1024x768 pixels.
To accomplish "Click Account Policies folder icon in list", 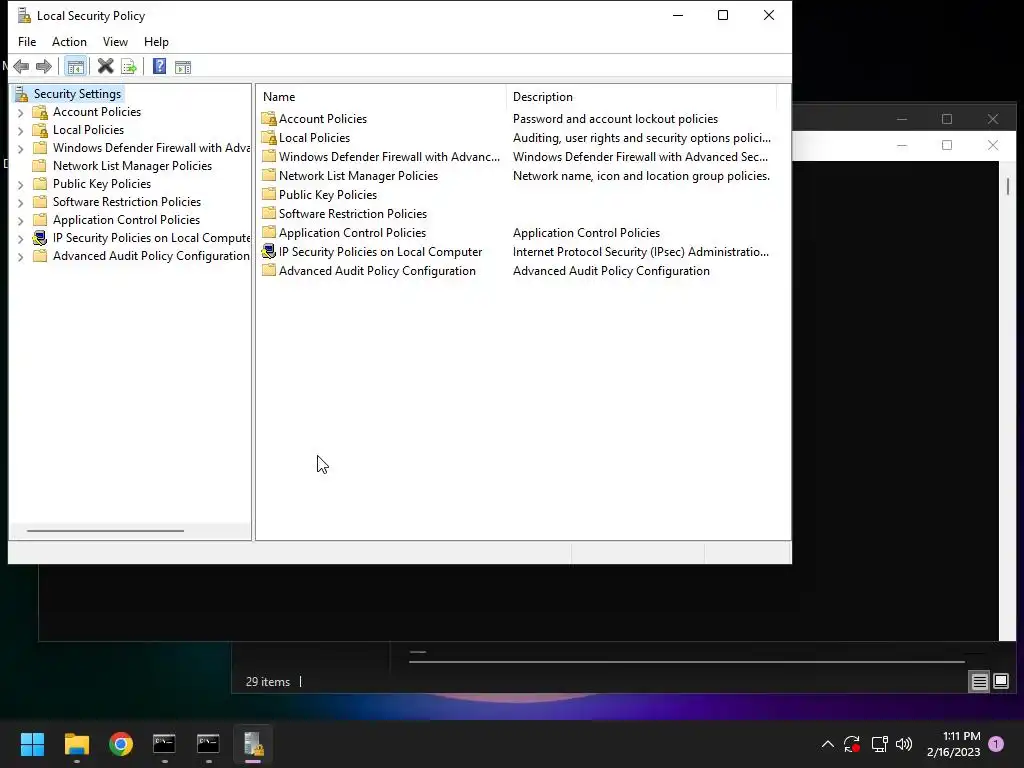I will [x=268, y=119].
